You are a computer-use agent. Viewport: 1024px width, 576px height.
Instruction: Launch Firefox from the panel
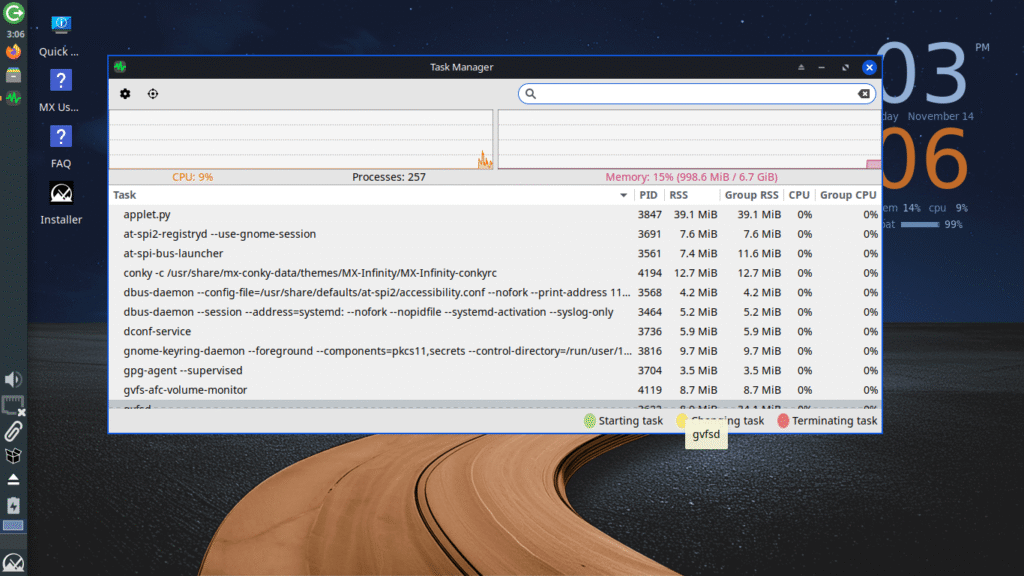click(x=14, y=51)
